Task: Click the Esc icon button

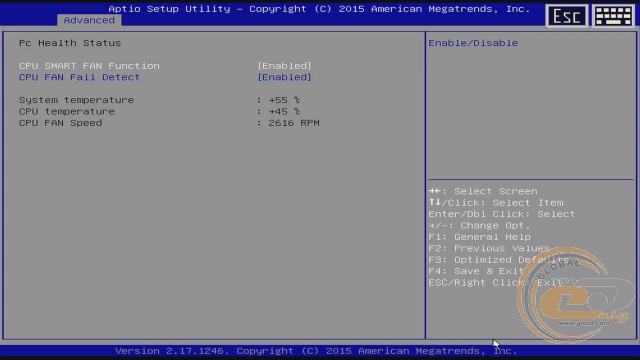Action: click(567, 16)
